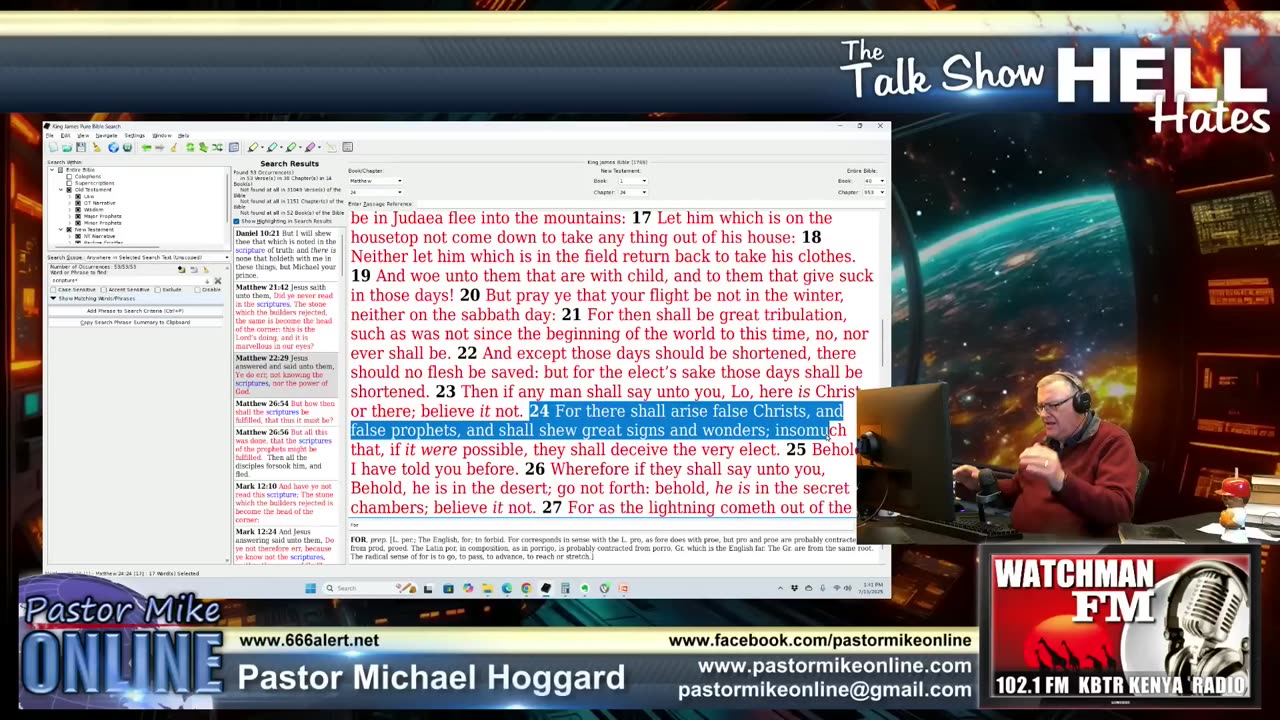Screen dimensions: 1280x720
Task: Click the green refresh toolbar icon
Action: coord(190,147)
